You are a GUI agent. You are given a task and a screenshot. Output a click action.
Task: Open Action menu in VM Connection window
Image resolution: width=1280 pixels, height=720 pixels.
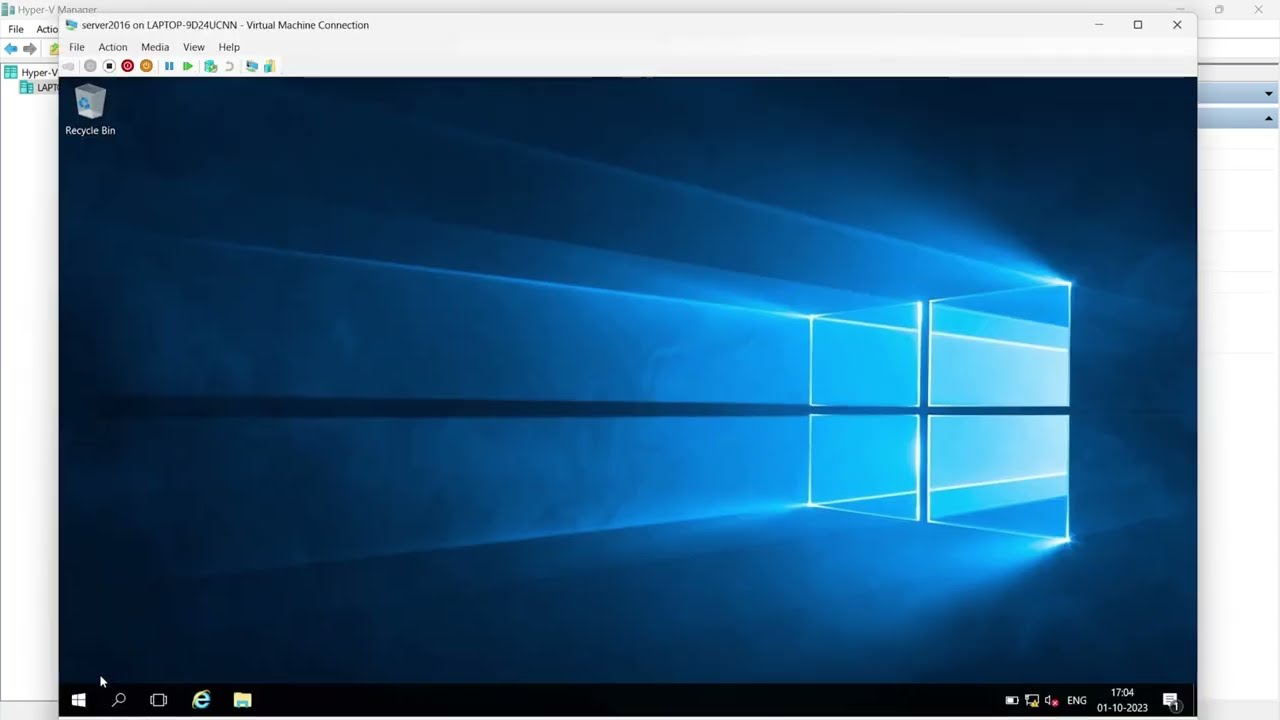click(x=113, y=47)
